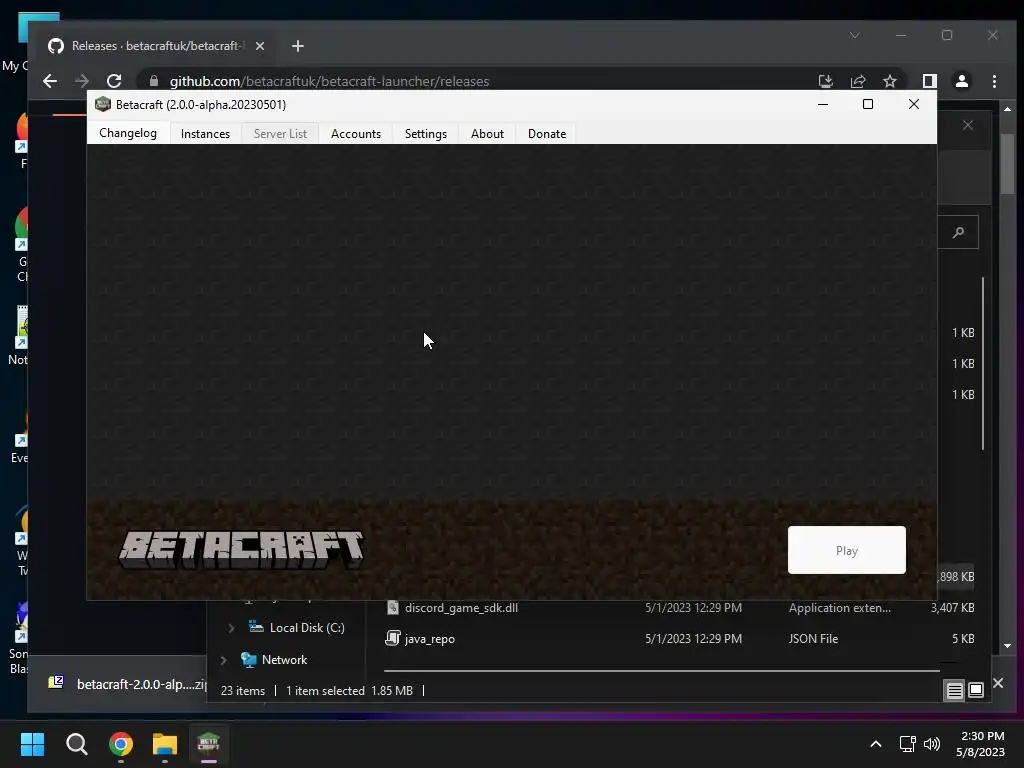
Task: Expand Local Disk (C:) in Explorer
Action: 231,628
